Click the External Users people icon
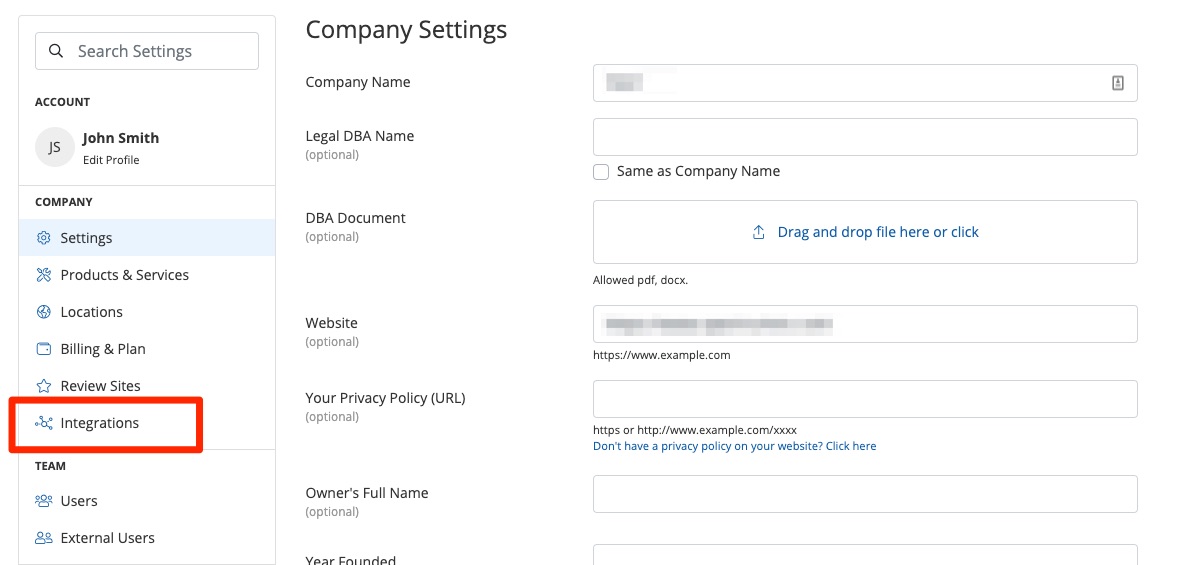Viewport: 1186px width, 565px height. (43, 538)
